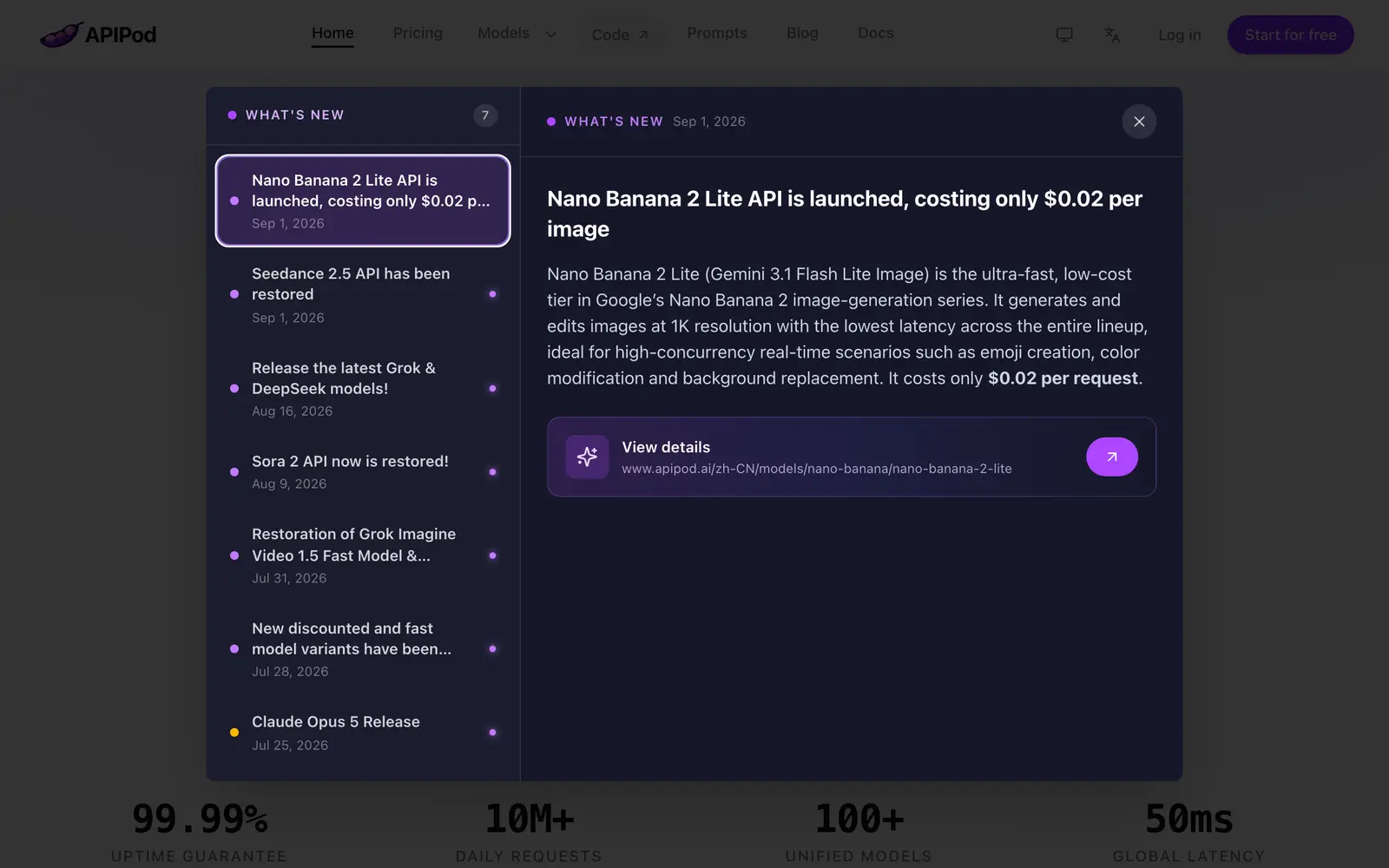Click the $0.02 per request bold text
Viewport: 1389px width, 868px height.
(1063, 378)
